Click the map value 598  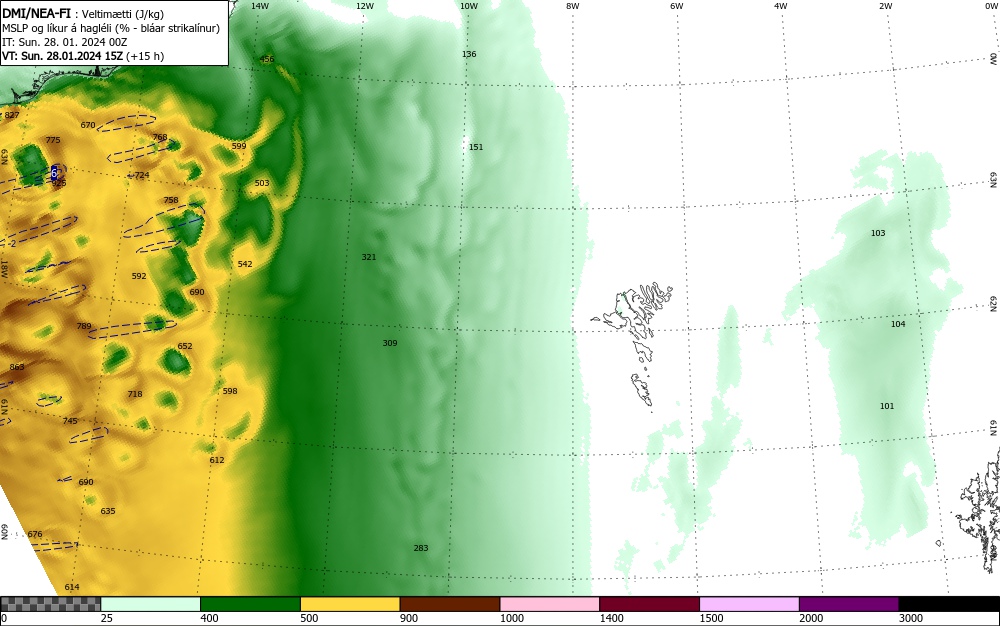point(230,391)
